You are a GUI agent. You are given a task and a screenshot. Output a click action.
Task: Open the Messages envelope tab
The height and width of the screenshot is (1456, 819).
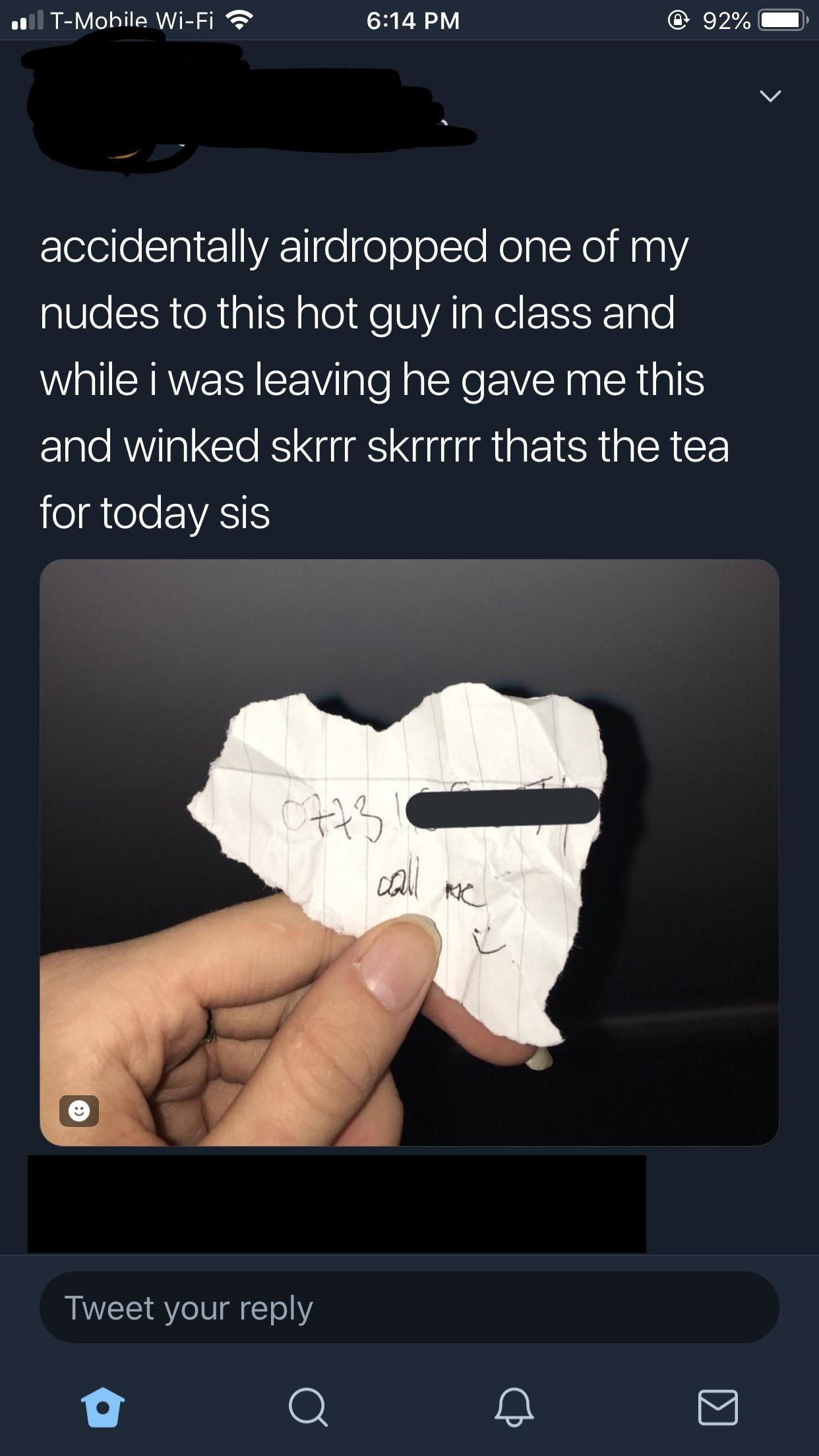(x=717, y=1407)
